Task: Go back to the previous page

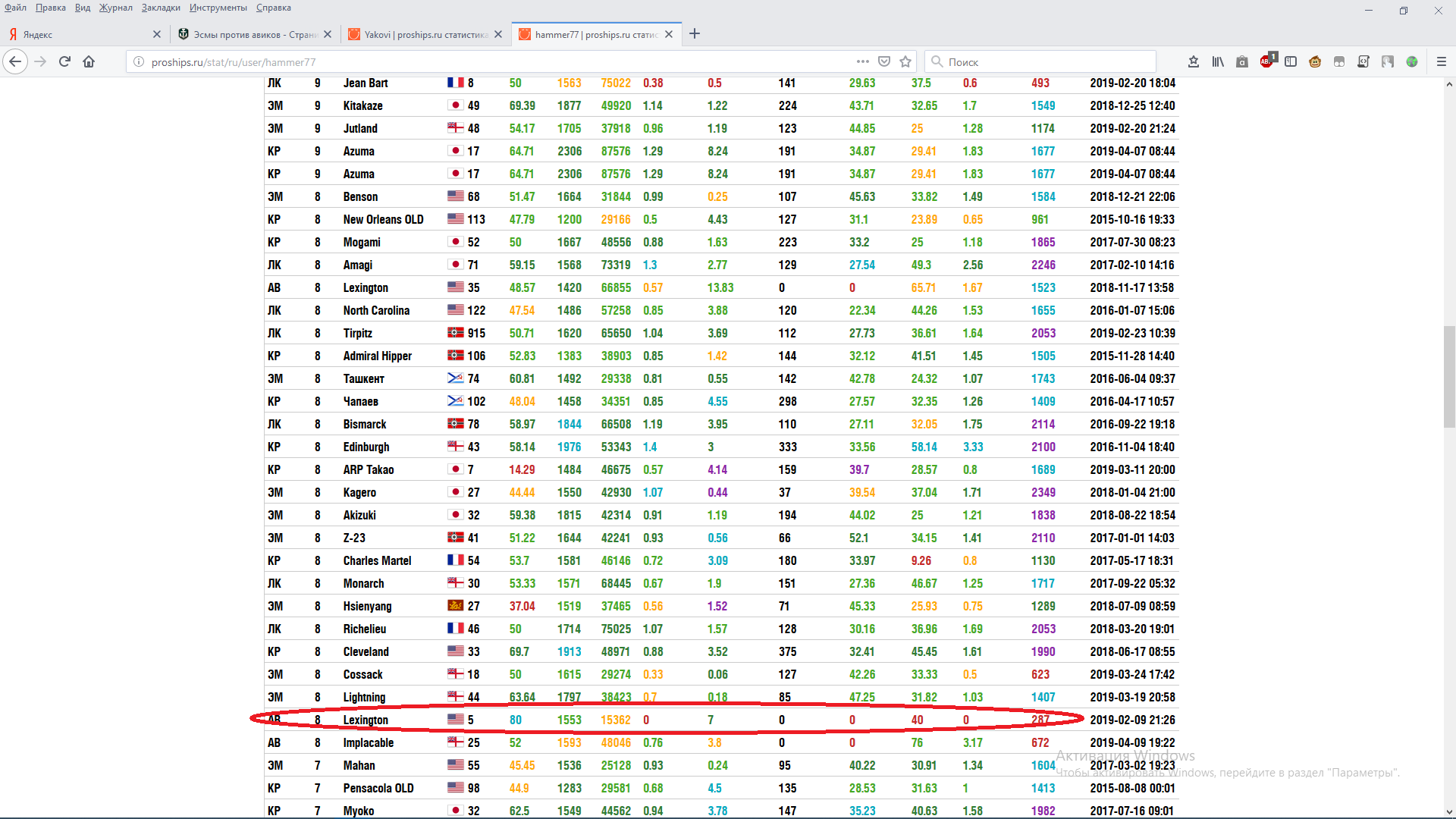Action: click(15, 61)
